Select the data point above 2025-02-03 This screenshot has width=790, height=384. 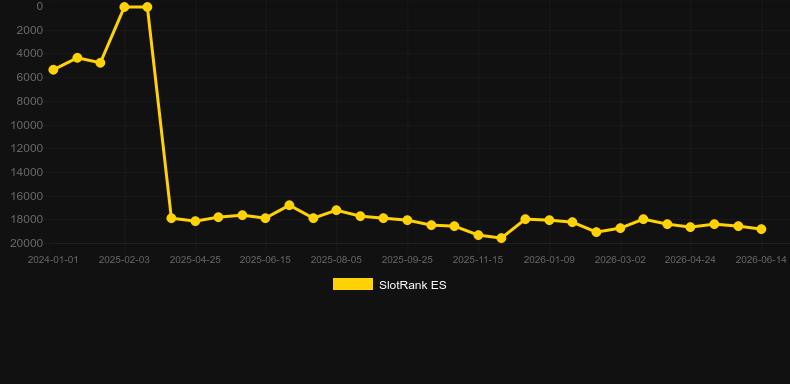tap(124, 7)
